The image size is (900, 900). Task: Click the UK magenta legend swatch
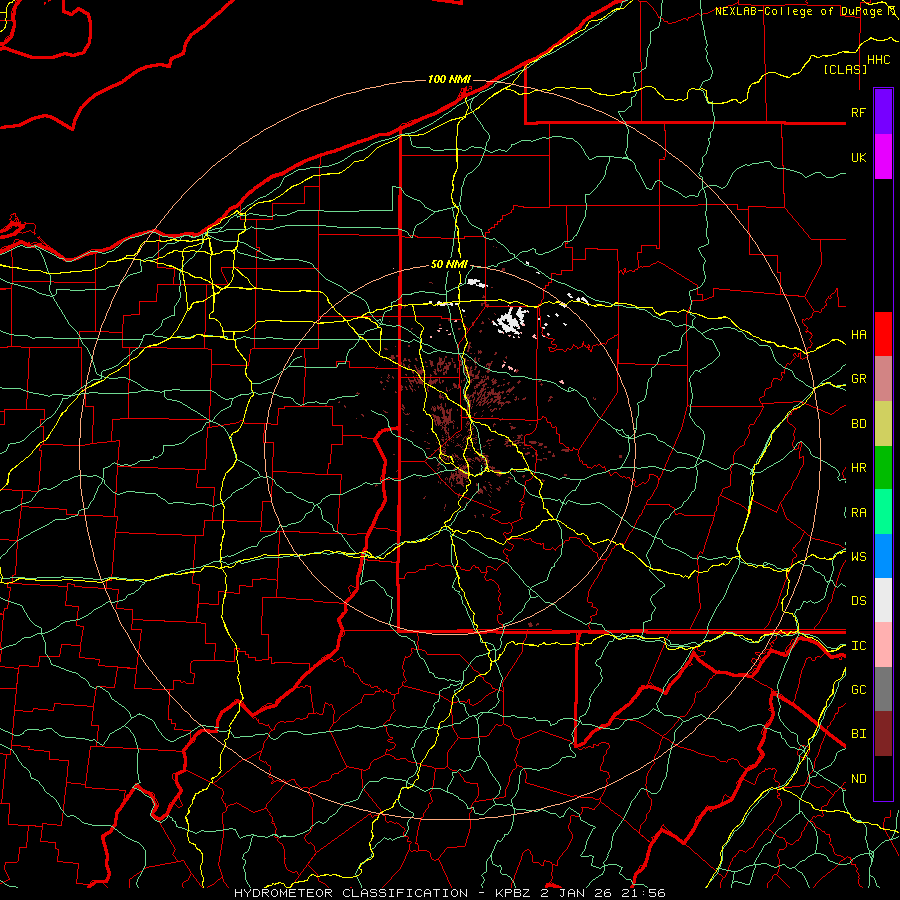883,157
